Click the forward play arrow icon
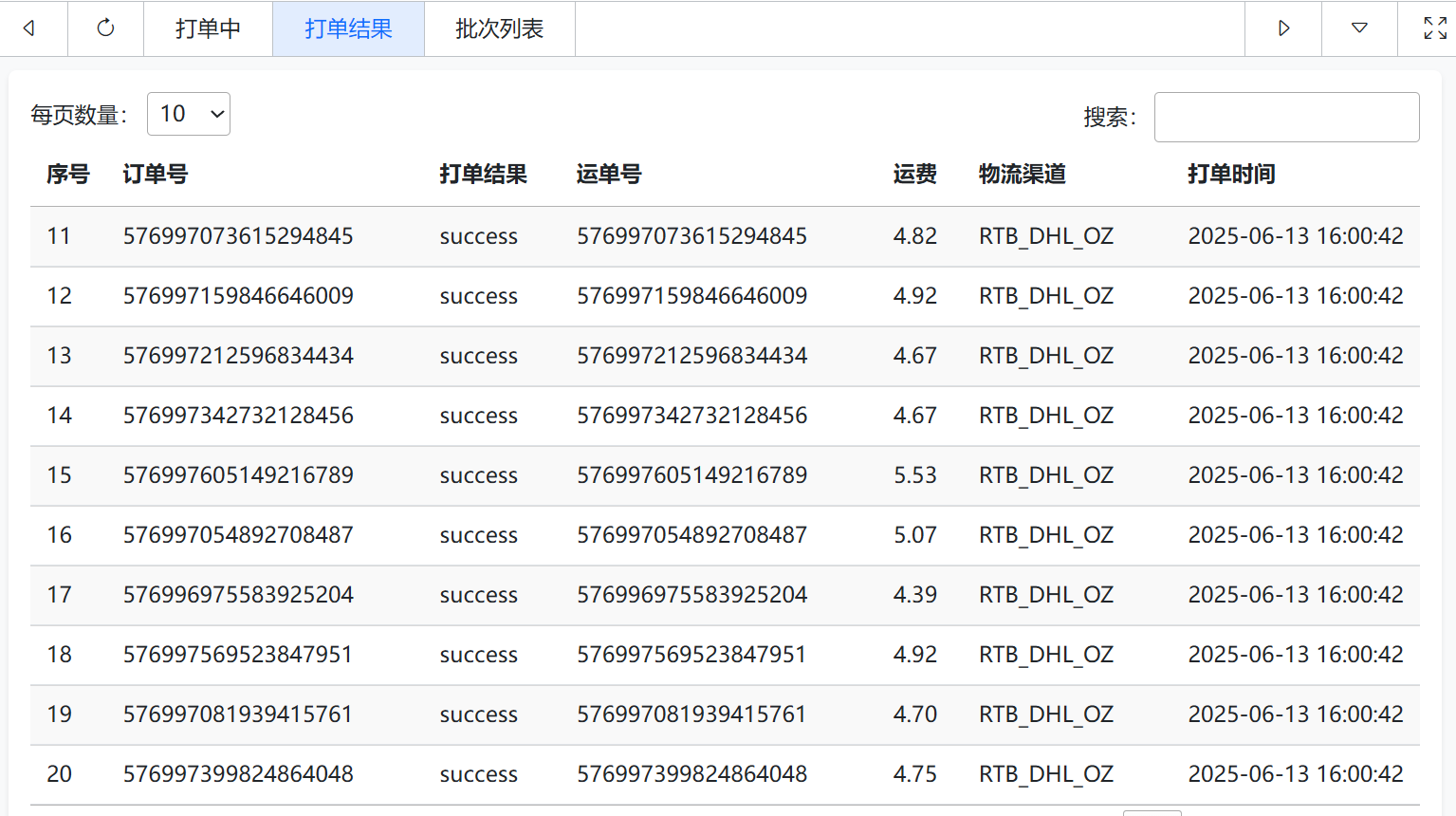This screenshot has height=816, width=1456. coord(1283,28)
